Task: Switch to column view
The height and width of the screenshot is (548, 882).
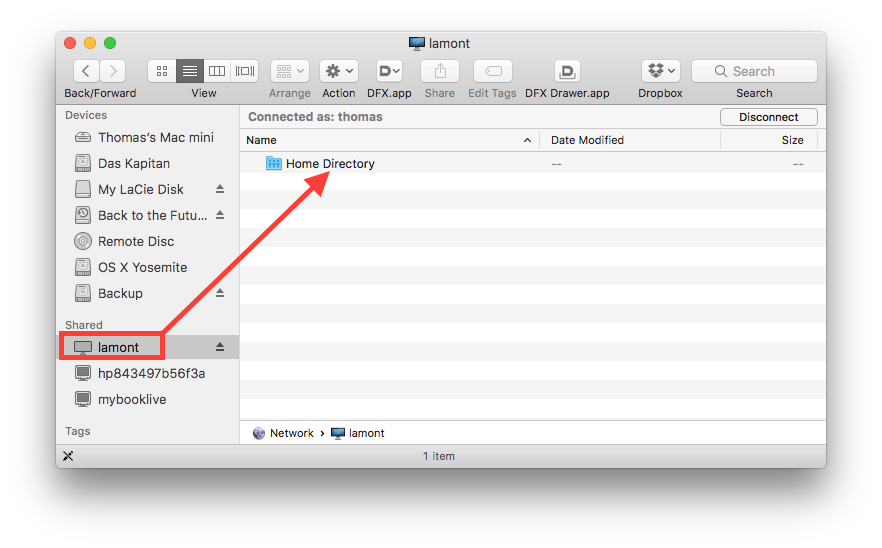Action: click(x=217, y=71)
